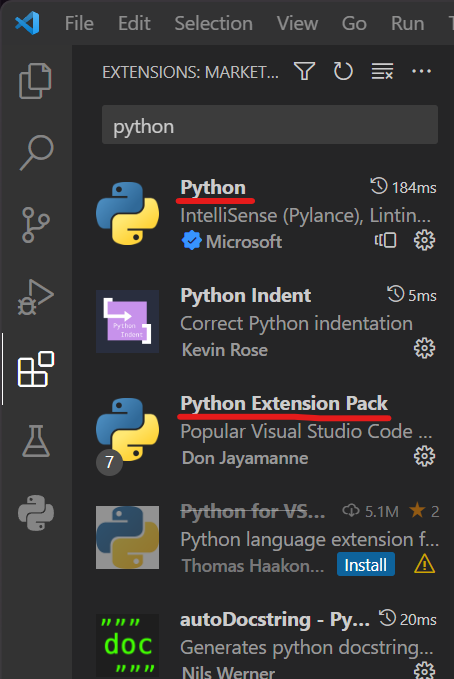Click the 20ms activation time
Screen dimensions: 454x679
pyautogui.click(x=408, y=620)
